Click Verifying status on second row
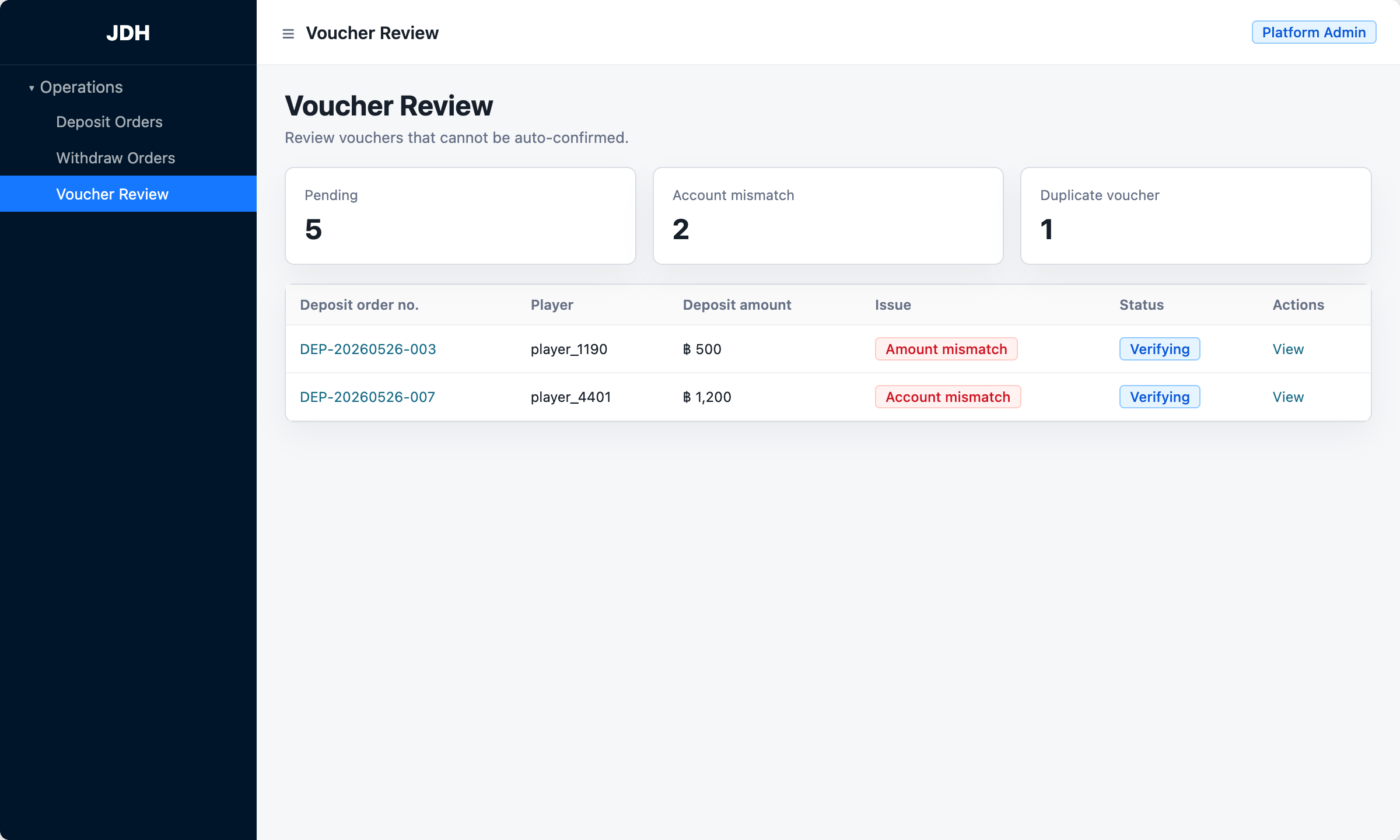 pos(1160,397)
